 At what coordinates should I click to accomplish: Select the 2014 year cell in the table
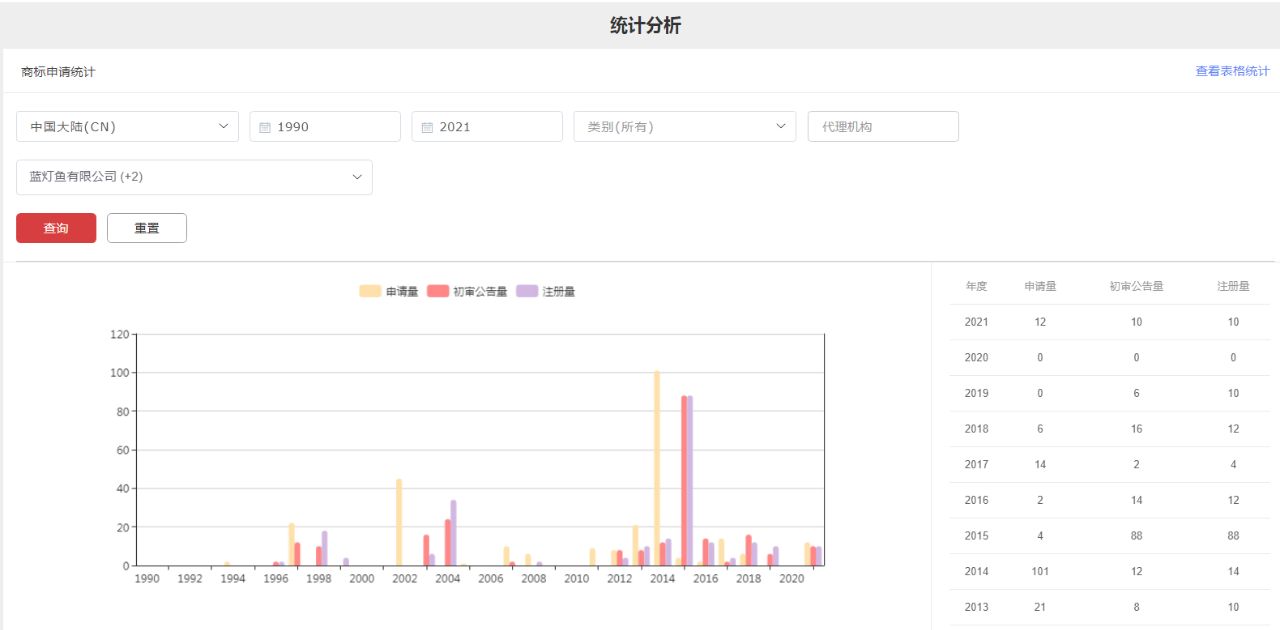[x=976, y=571]
